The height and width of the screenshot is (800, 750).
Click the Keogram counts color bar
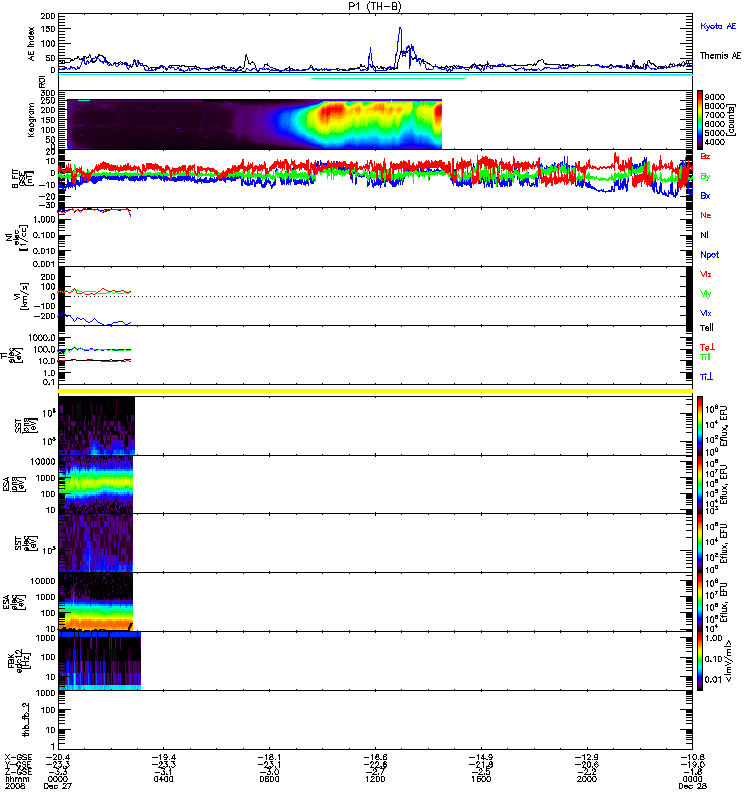click(700, 120)
